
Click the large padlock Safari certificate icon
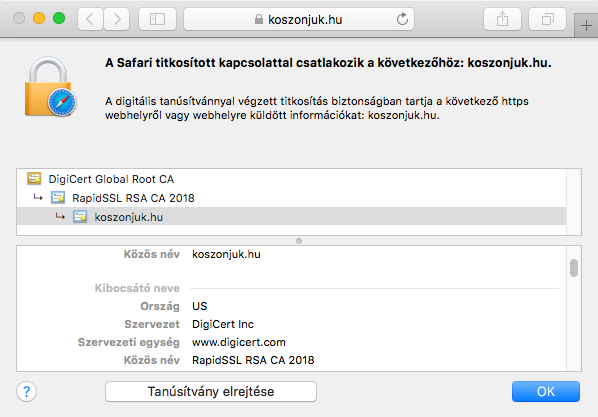50,87
